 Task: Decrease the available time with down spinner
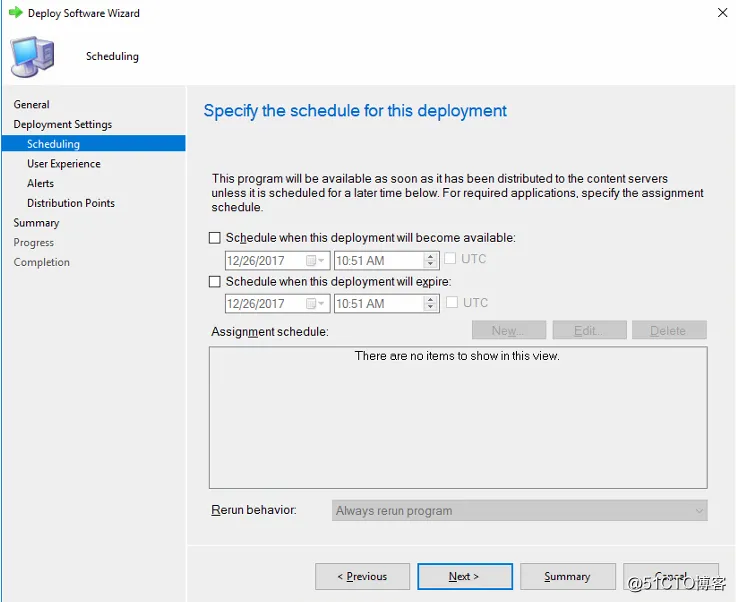[x=430, y=264]
